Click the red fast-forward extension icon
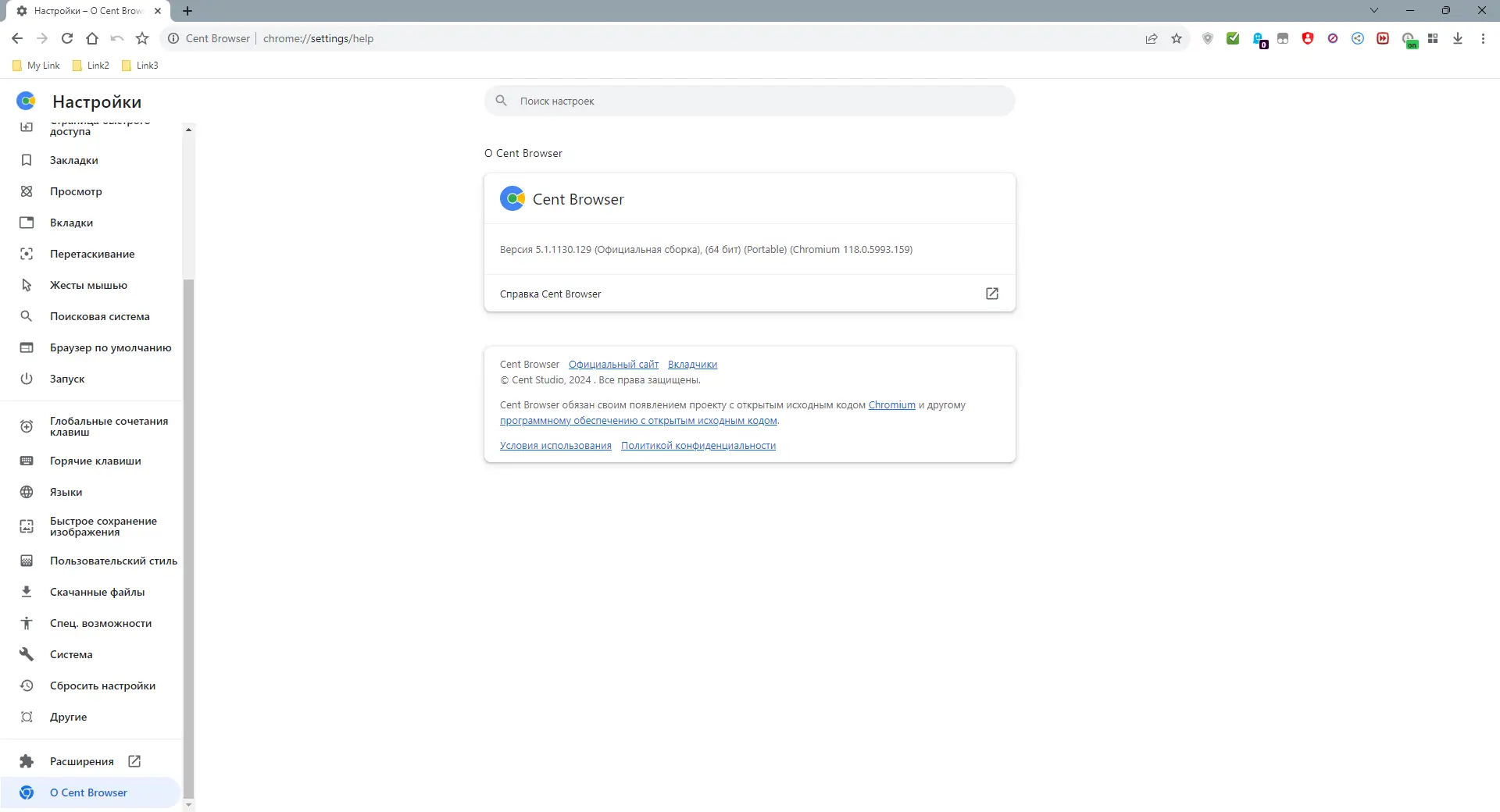1500x812 pixels. point(1383,38)
